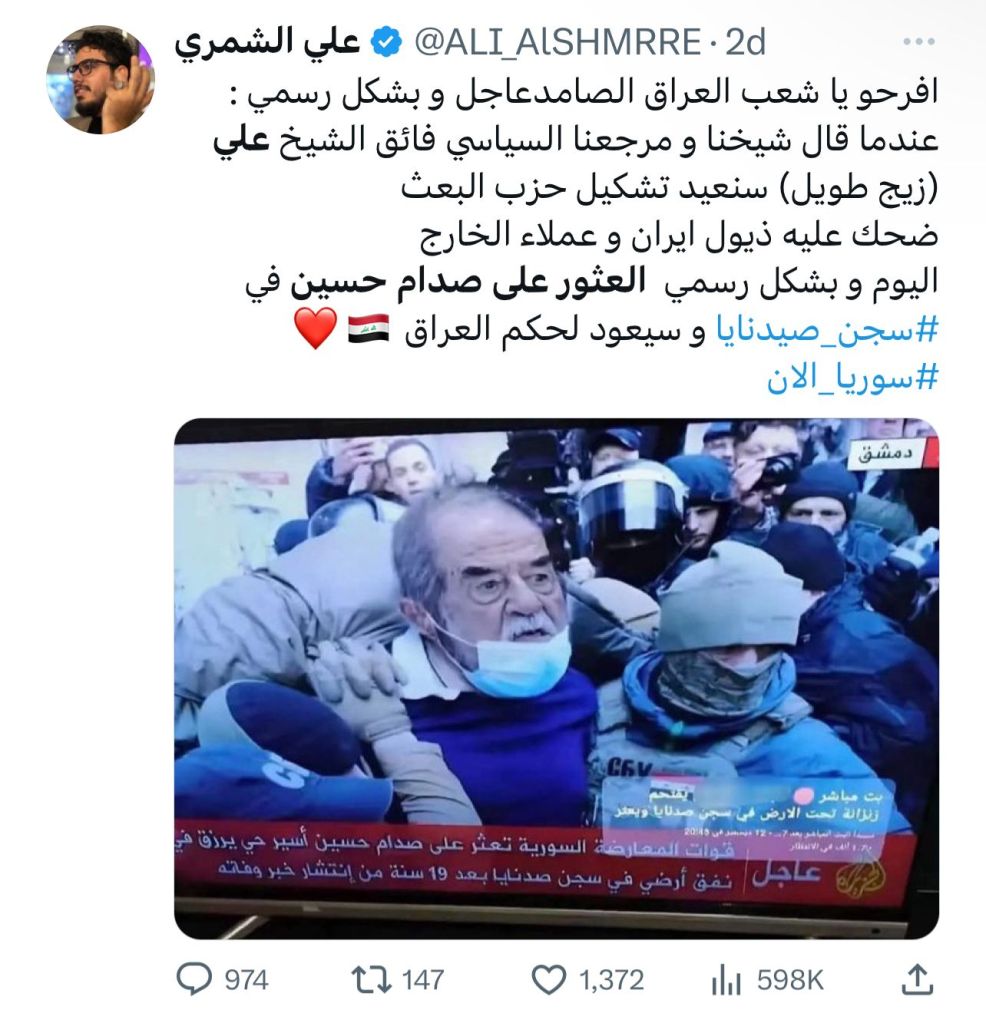
Task: Click the Iraq flag emoji in tweet
Action: coord(369,328)
